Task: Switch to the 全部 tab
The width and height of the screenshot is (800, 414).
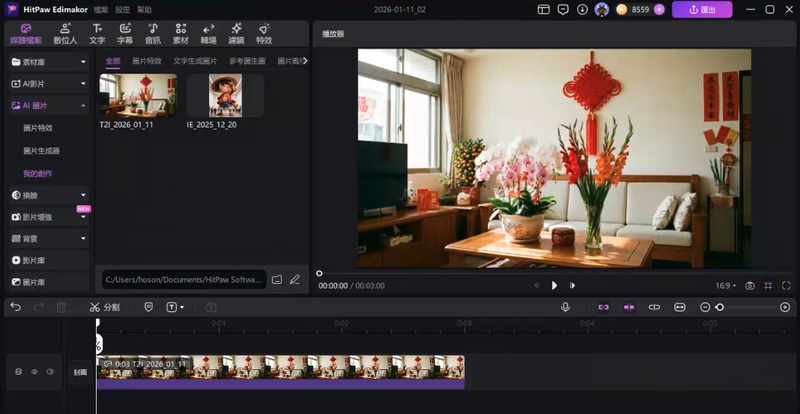Action: 113,61
